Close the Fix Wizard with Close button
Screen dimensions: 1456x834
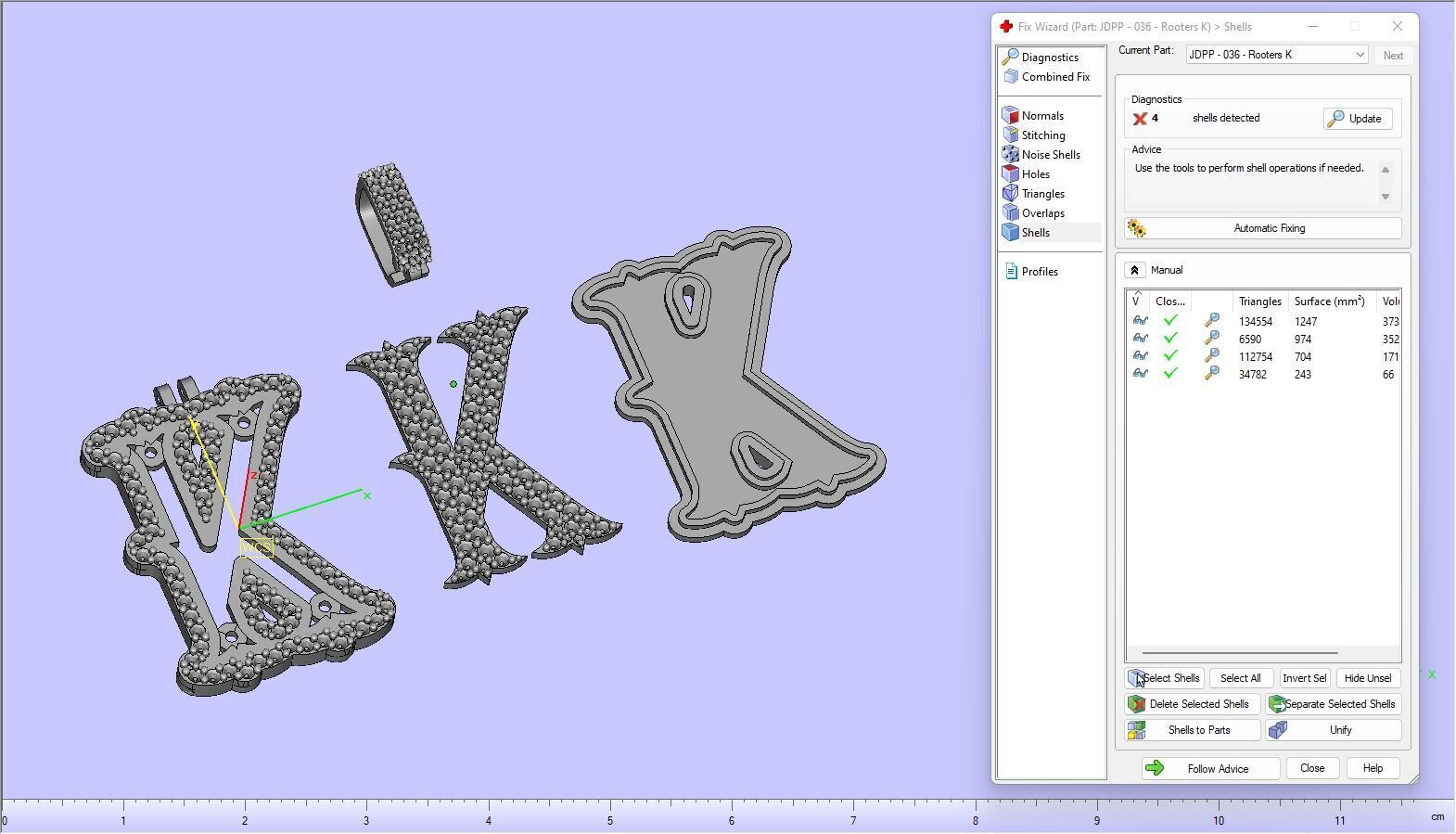coord(1312,769)
